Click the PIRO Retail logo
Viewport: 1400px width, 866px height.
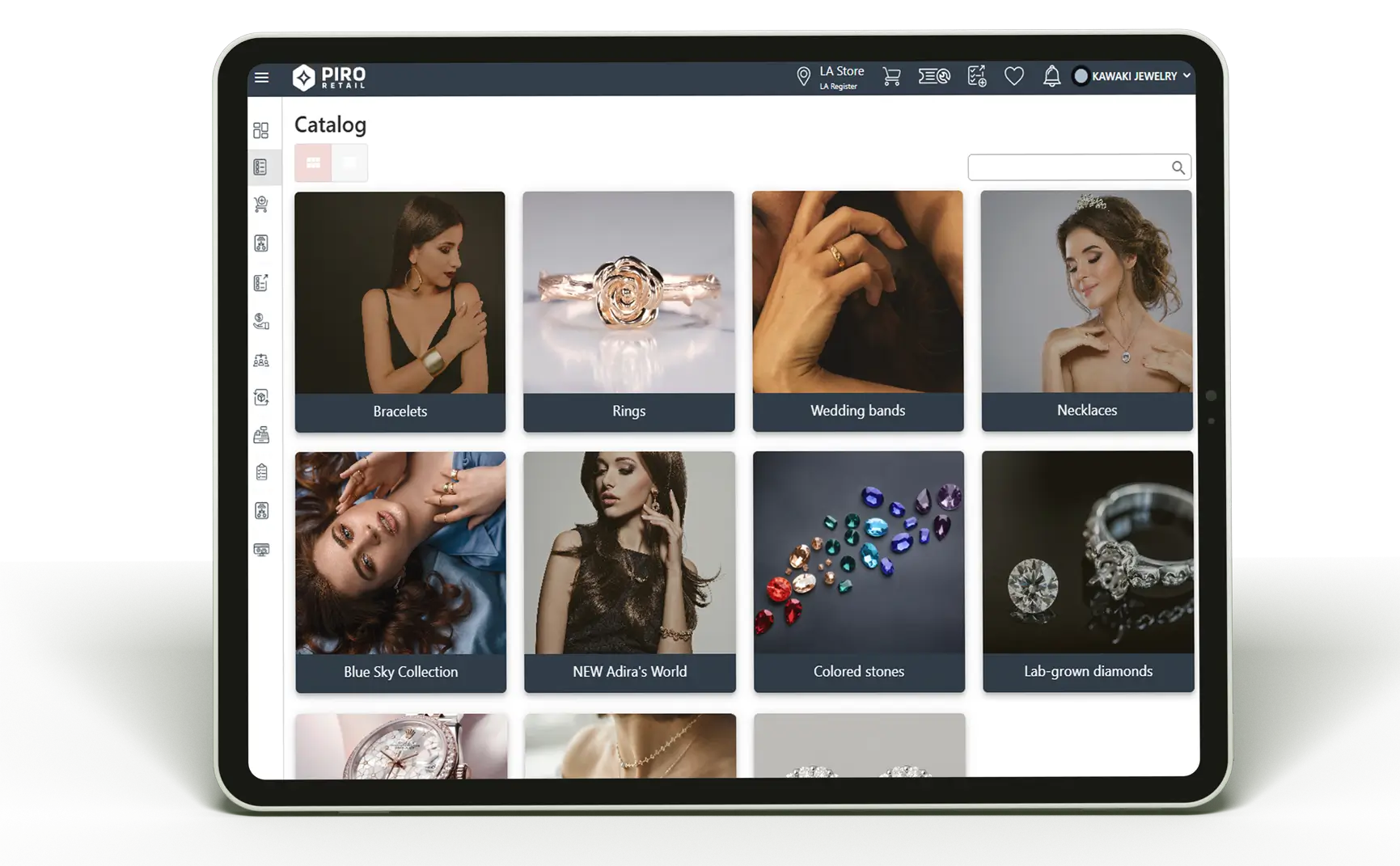pyautogui.click(x=329, y=78)
